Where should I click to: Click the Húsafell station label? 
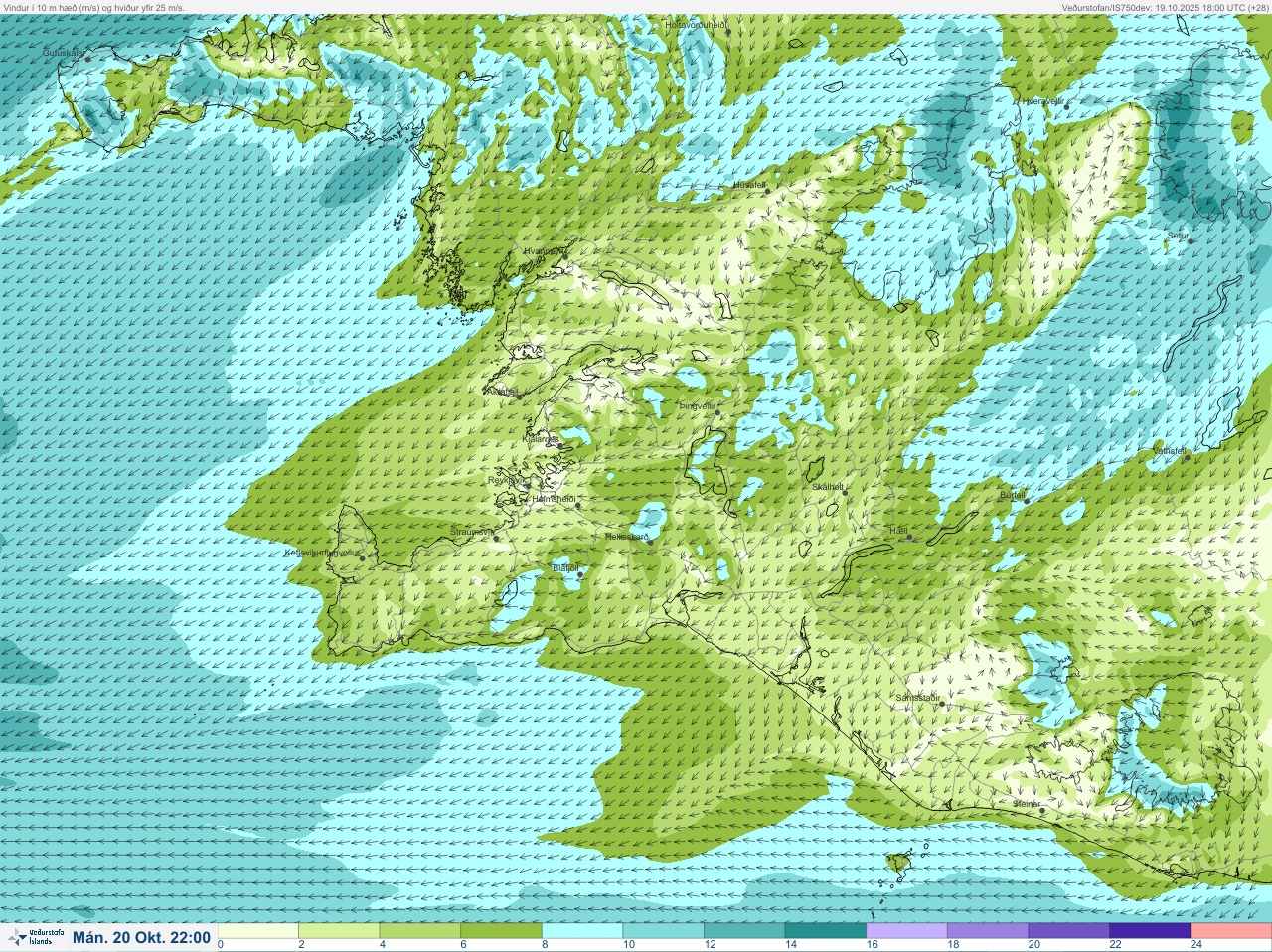pyautogui.click(x=749, y=185)
